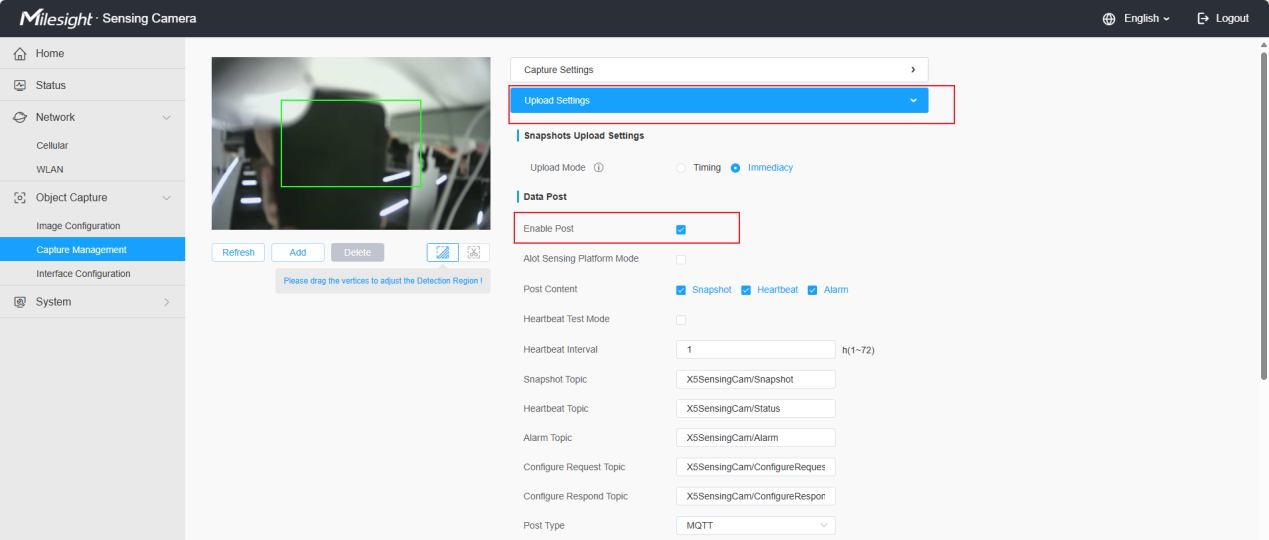Click the Delete region button
The image size is (1269, 540).
pos(358,253)
